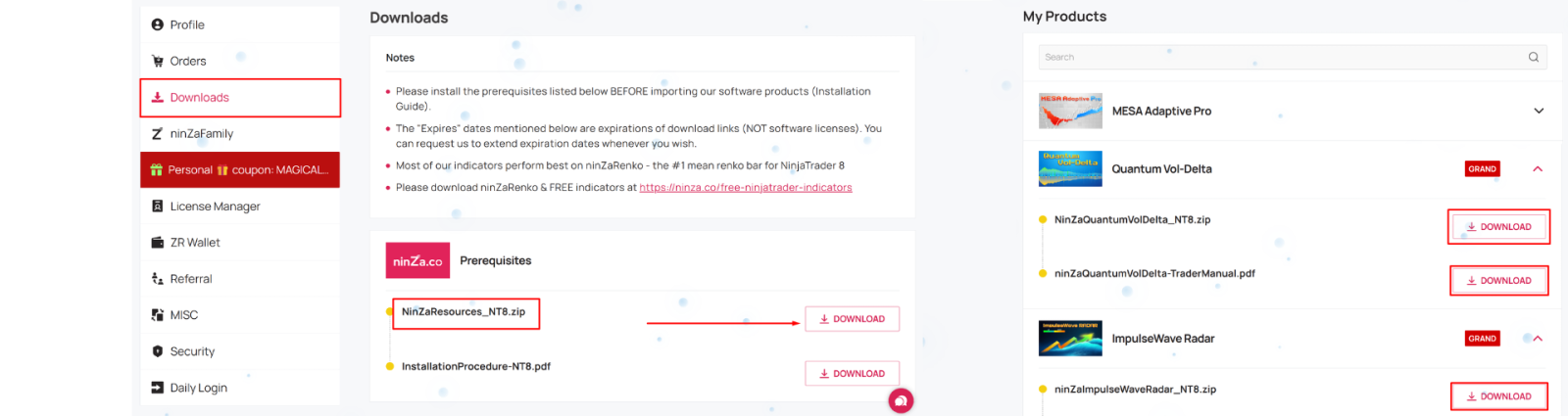Click the MESA Adaptive Pro title text
This screenshot has width=1568, height=416.
[1161, 111]
